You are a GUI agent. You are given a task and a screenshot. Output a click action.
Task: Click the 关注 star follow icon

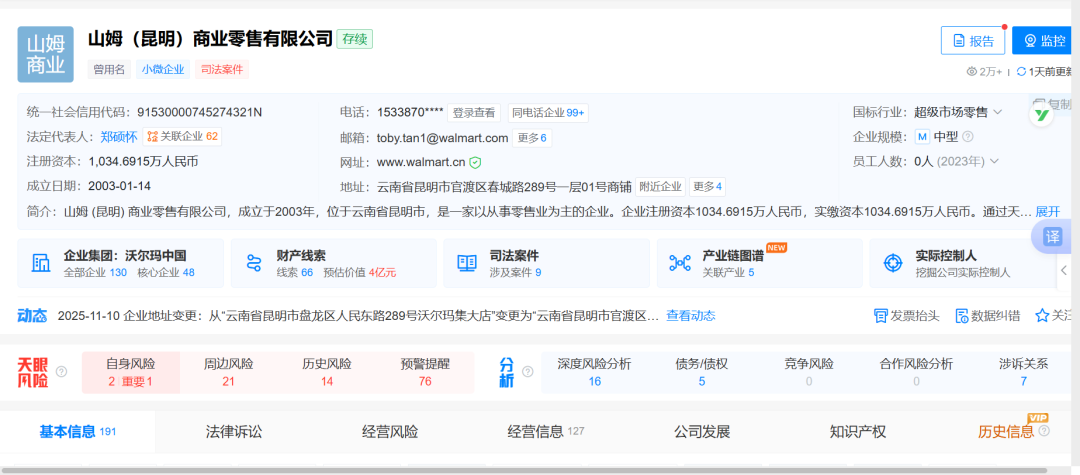(x=1042, y=315)
